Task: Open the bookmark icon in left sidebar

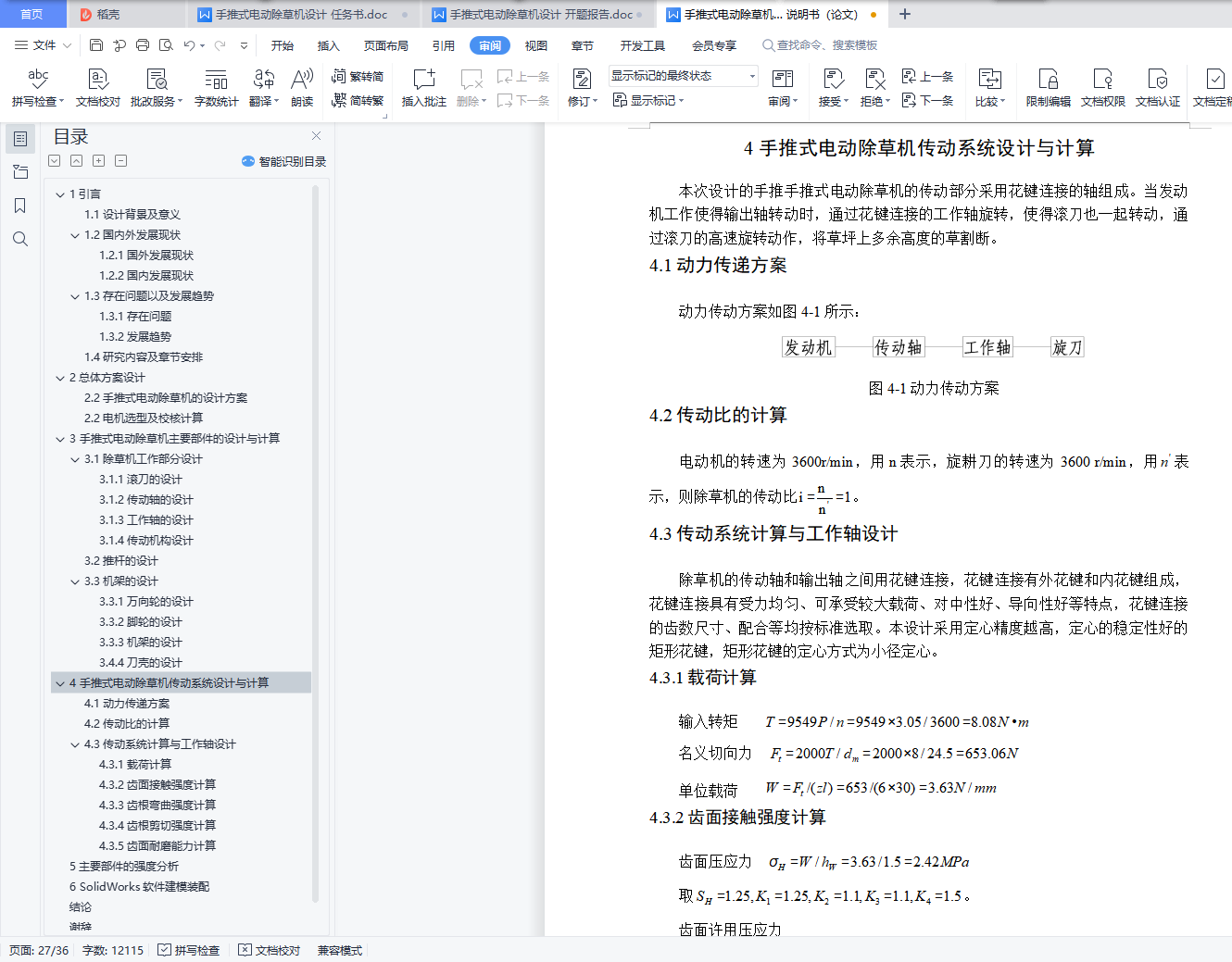Action: 20,206
